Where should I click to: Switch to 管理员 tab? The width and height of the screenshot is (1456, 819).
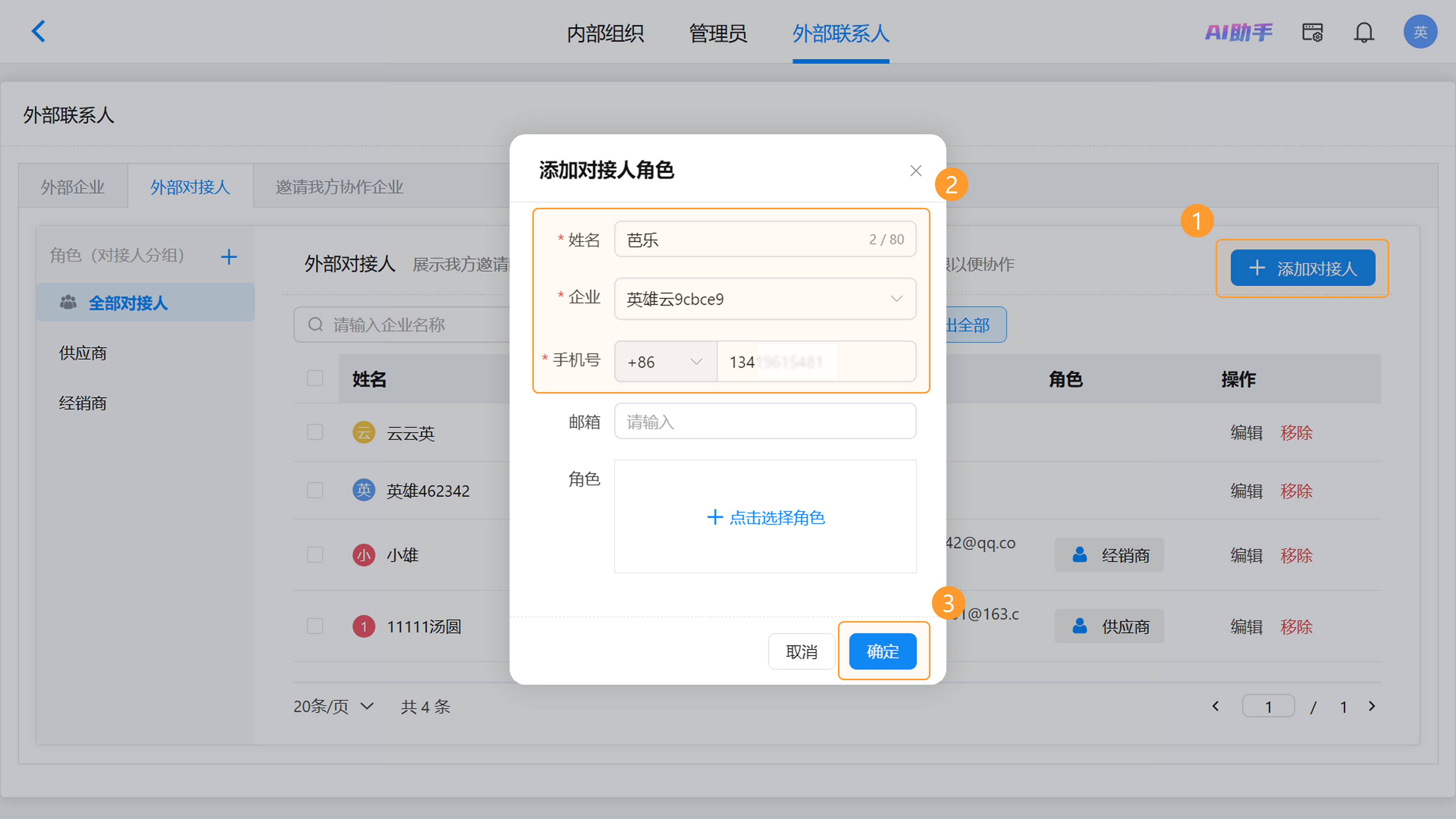point(718,33)
